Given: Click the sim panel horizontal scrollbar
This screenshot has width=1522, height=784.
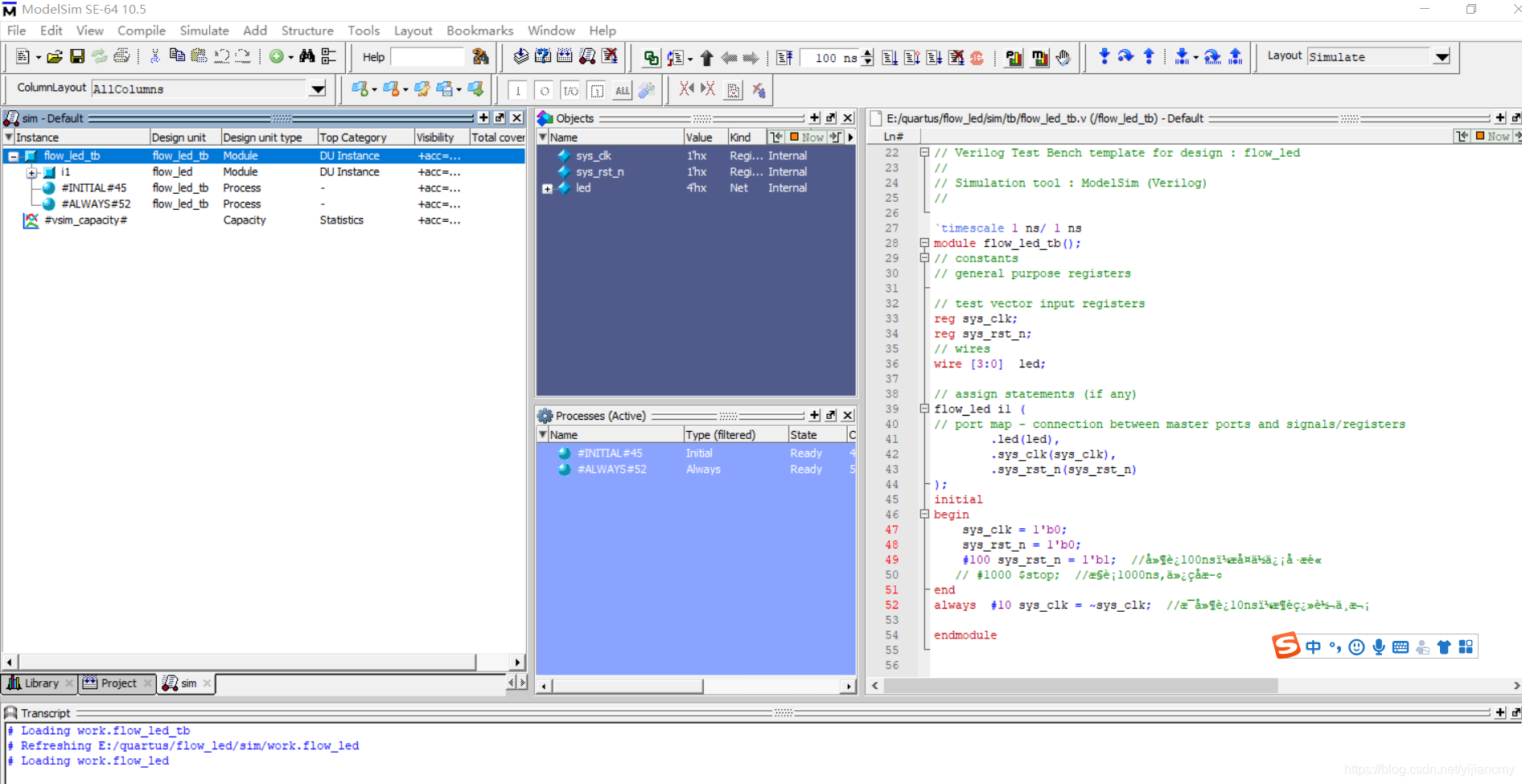Looking at the screenshot, I should click(x=247, y=663).
